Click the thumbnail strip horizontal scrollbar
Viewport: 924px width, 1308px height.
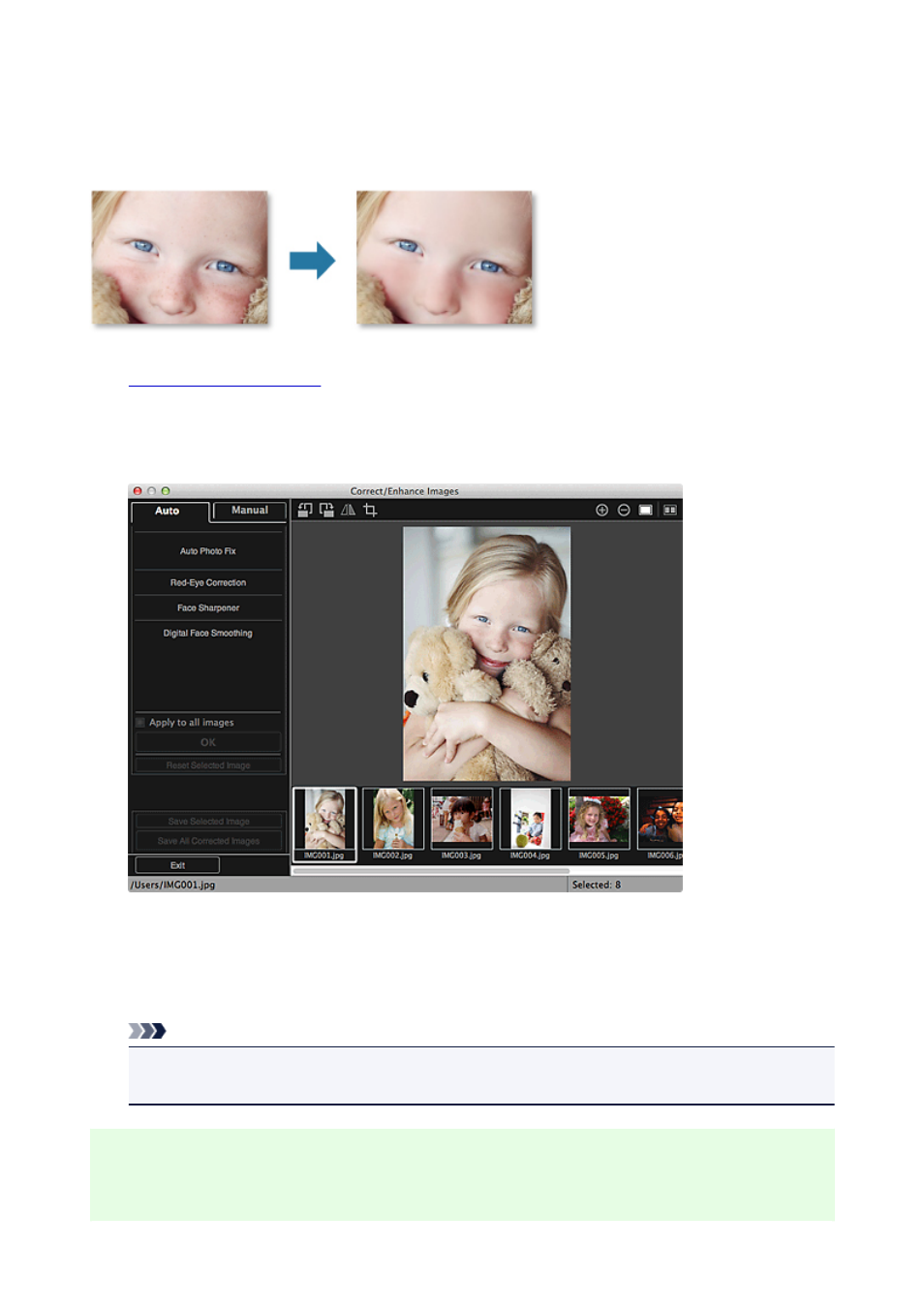tap(431, 871)
